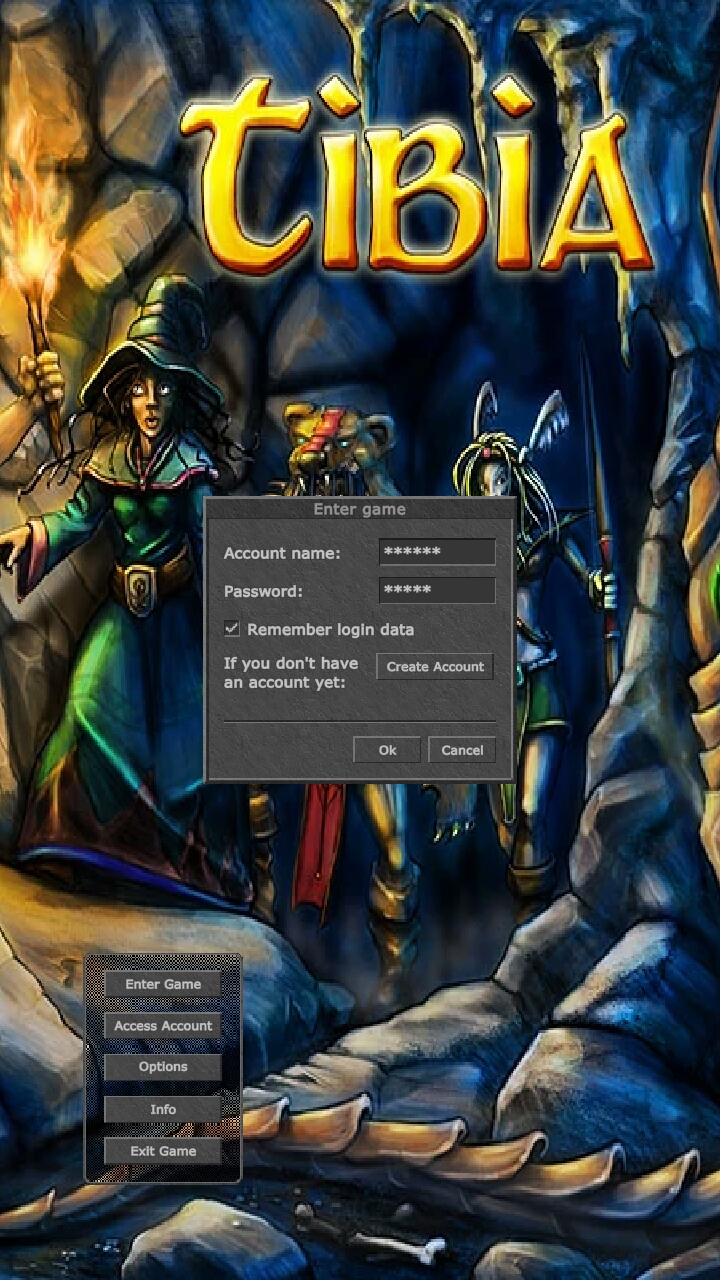Viewport: 720px width, 1280px height.
Task: Click 'If you don't have an account yet:' text
Action: [291, 673]
